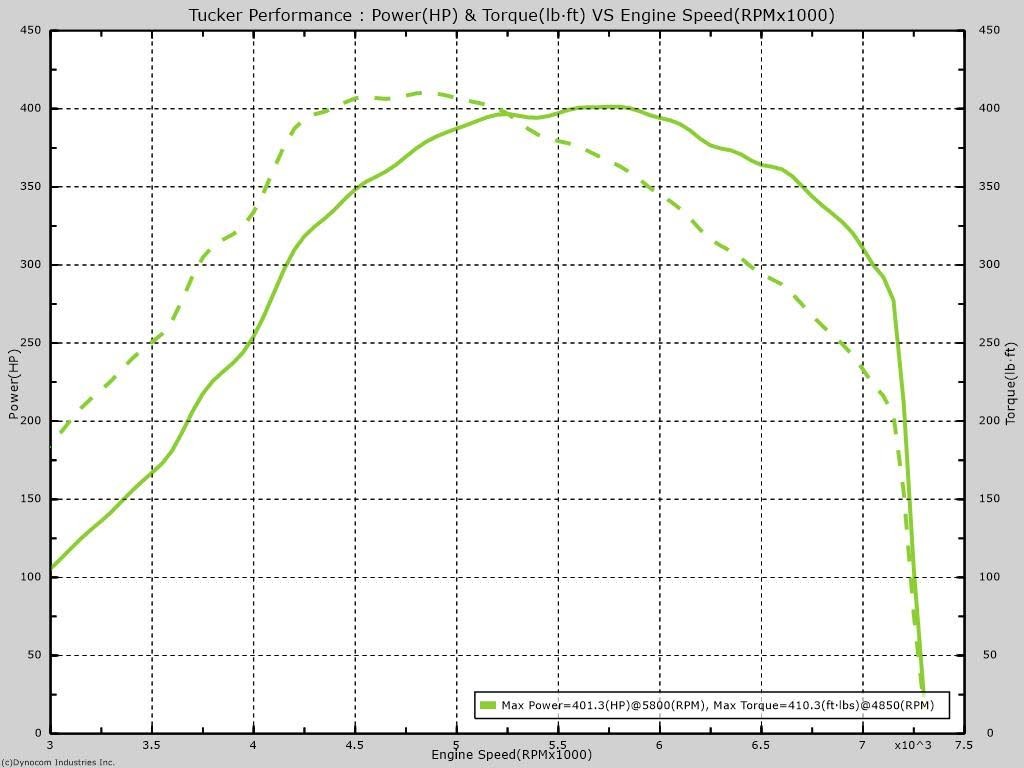Click the '(c)Dynocom Industries Inc.' copyright text
This screenshot has height=768, width=1024.
click(57, 762)
